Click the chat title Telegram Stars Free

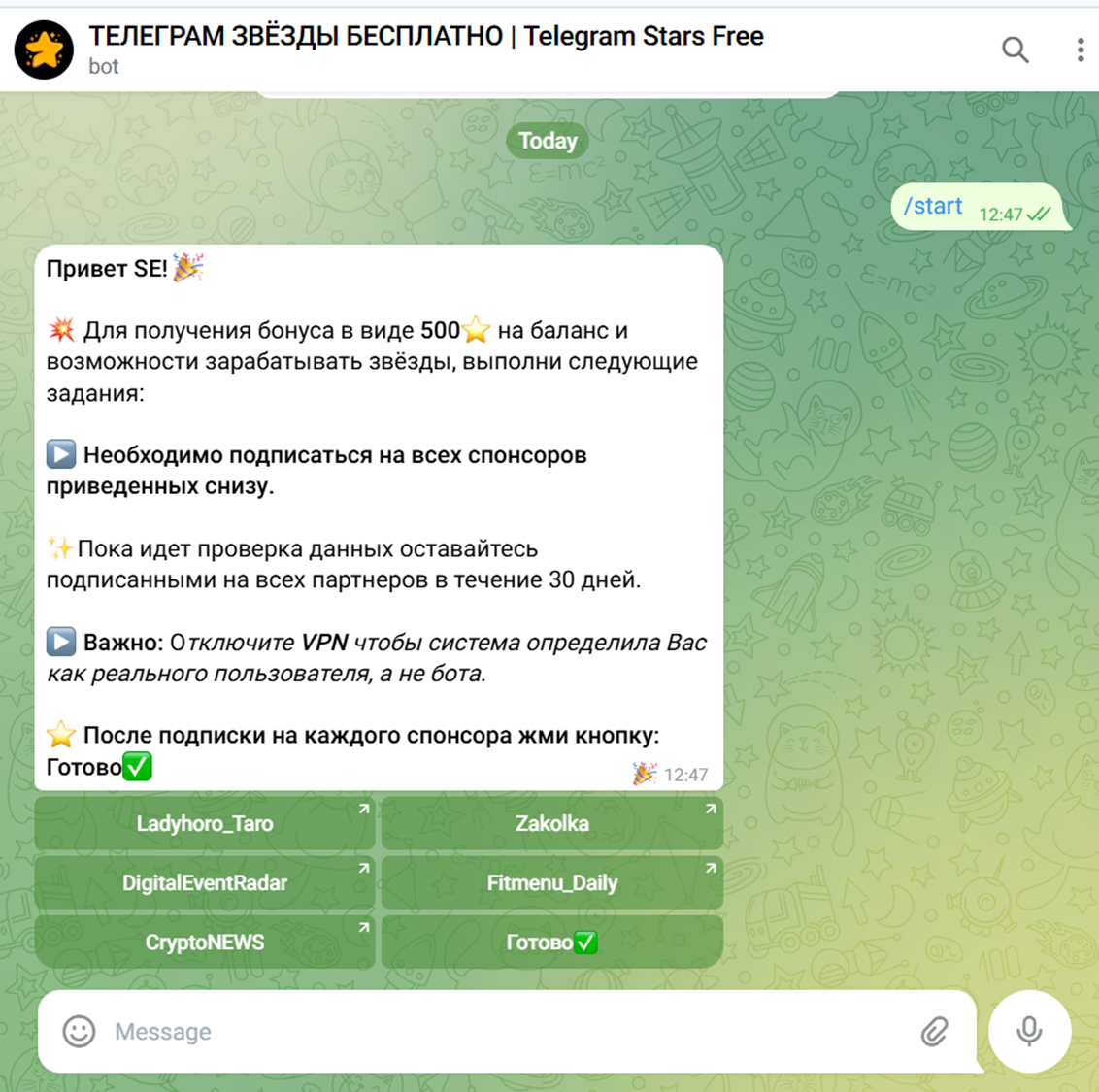coord(425,36)
